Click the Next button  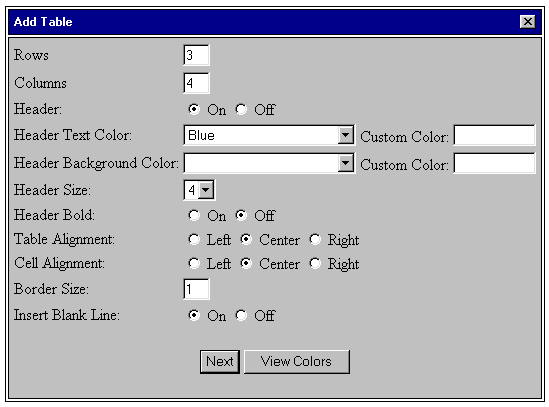click(x=220, y=361)
